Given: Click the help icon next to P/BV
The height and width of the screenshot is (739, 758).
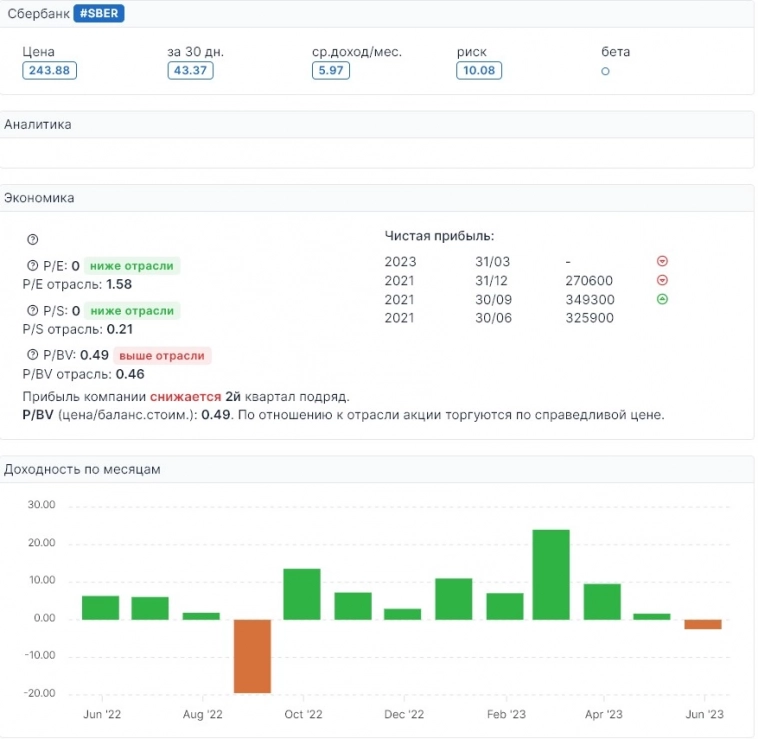Looking at the screenshot, I should point(33,356).
